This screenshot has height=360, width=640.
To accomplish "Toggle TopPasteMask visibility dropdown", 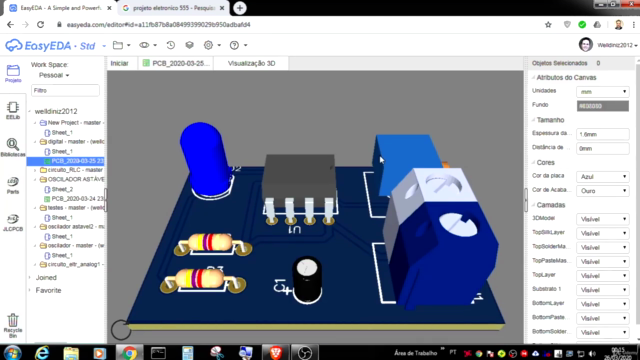I will coord(602,262).
